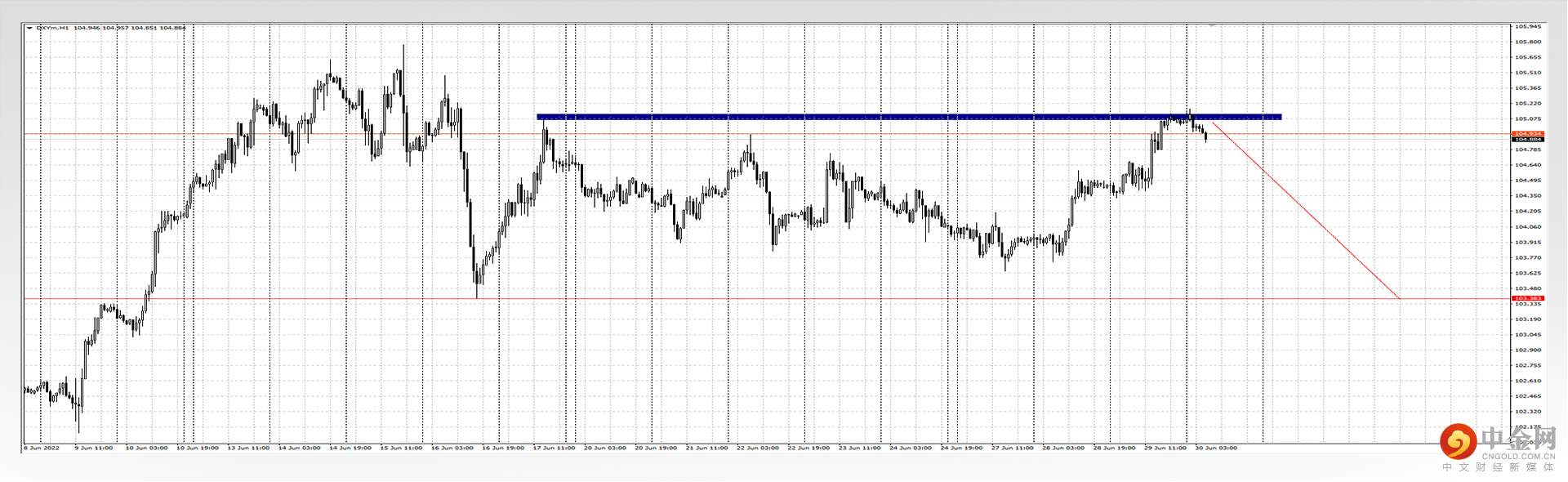This screenshot has height=482, width=1568.
Task: Click the 24 Jun 19:00 time axis label
Action: 961,448
